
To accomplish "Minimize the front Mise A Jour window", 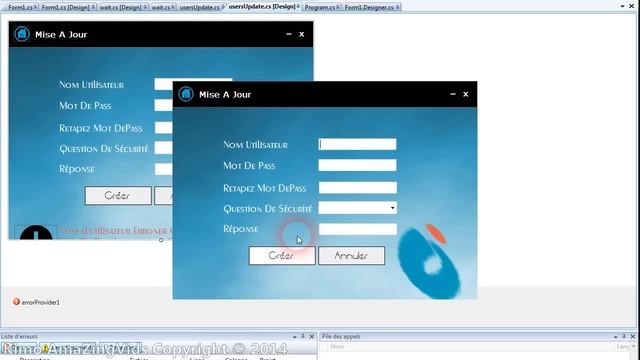I will (x=453, y=94).
